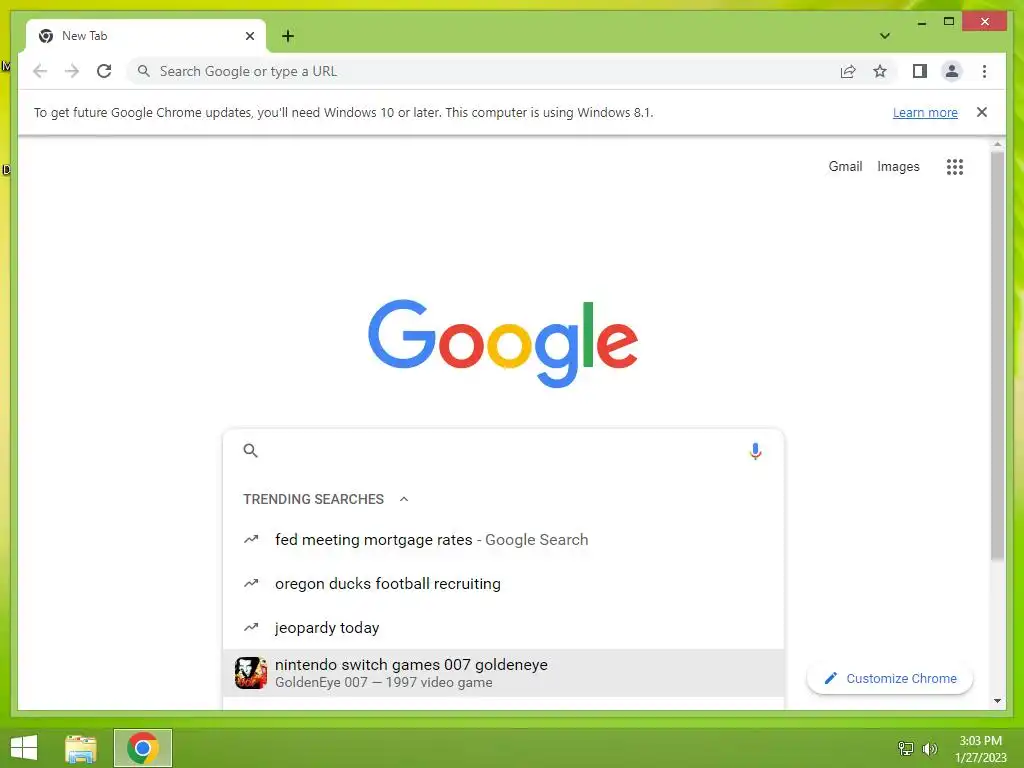Click the back navigation arrow
1024x768 pixels.
[40, 71]
